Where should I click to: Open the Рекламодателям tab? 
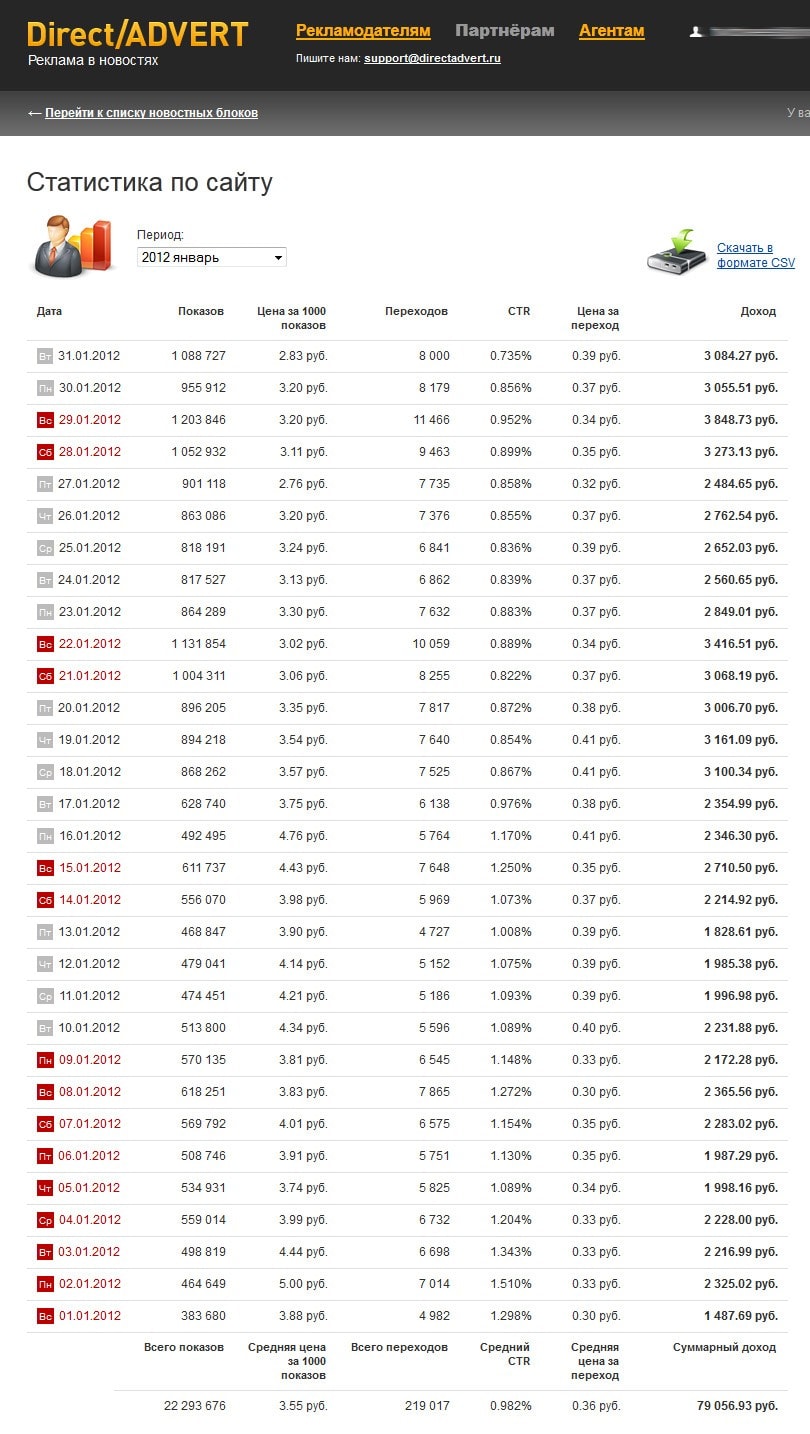pos(363,31)
